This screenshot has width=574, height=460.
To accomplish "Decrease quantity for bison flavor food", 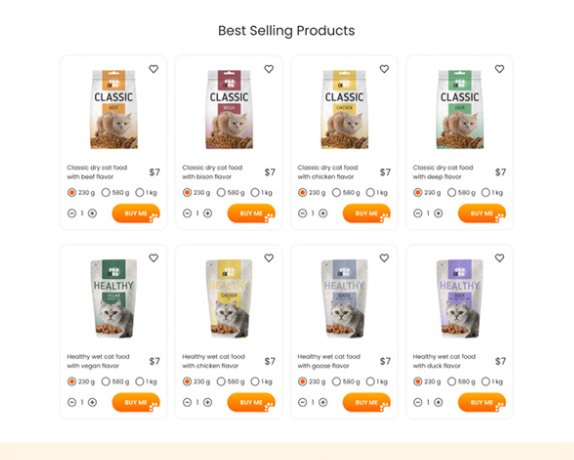I will click(187, 213).
